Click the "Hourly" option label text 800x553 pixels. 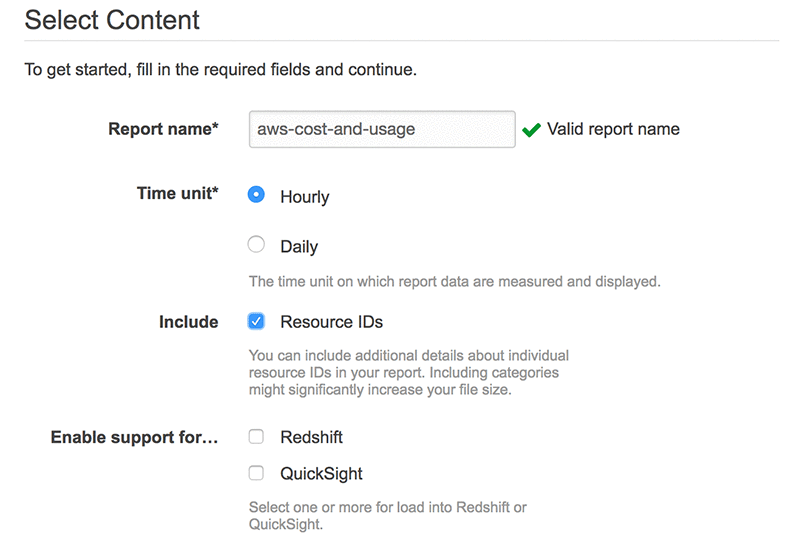click(x=304, y=197)
